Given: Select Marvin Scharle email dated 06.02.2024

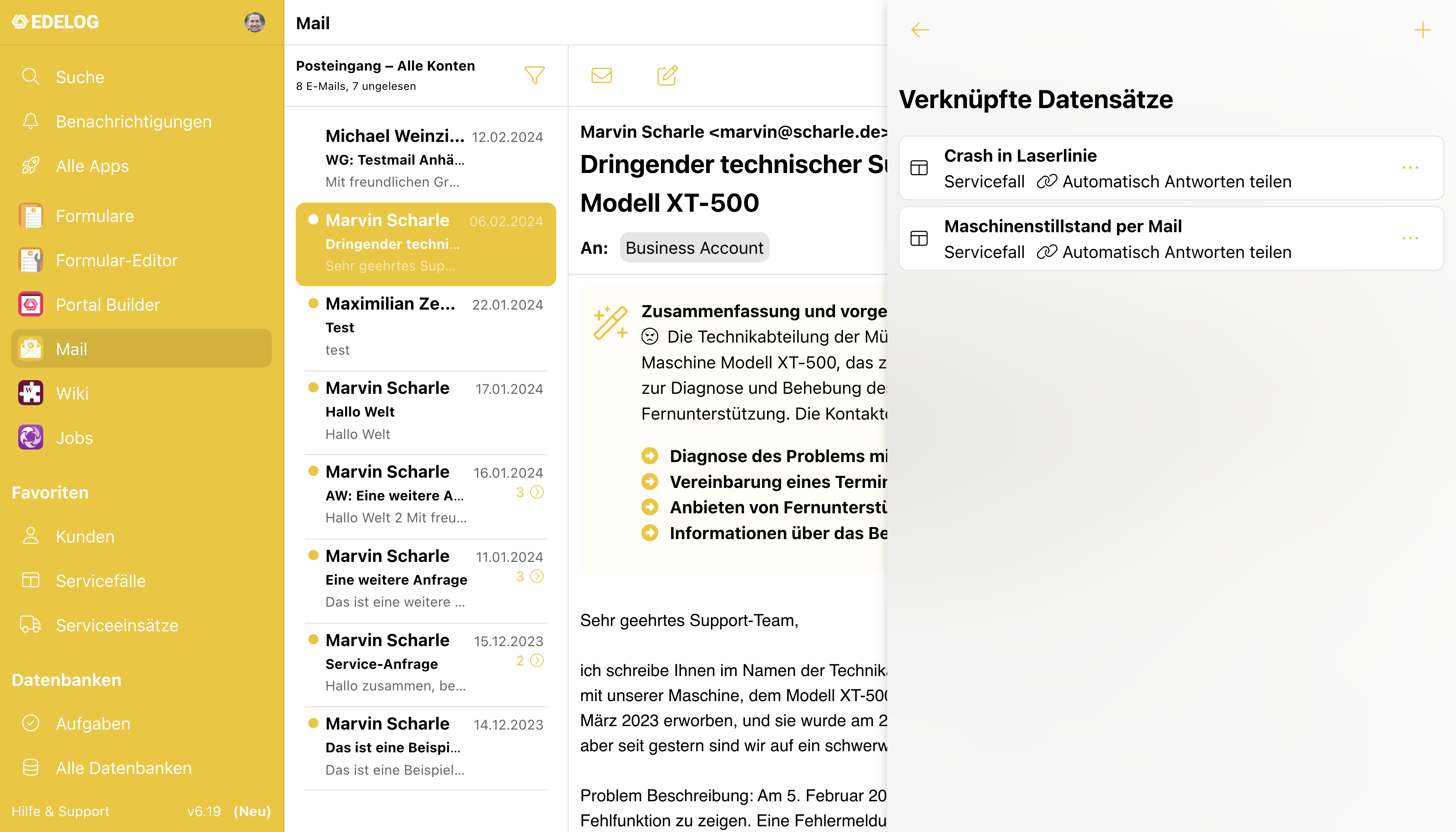Looking at the screenshot, I should click(x=426, y=244).
